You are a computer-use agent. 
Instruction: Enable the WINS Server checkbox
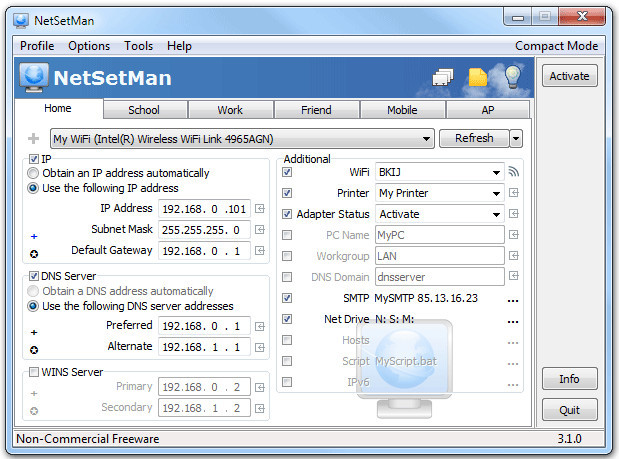pyautogui.click(x=34, y=372)
